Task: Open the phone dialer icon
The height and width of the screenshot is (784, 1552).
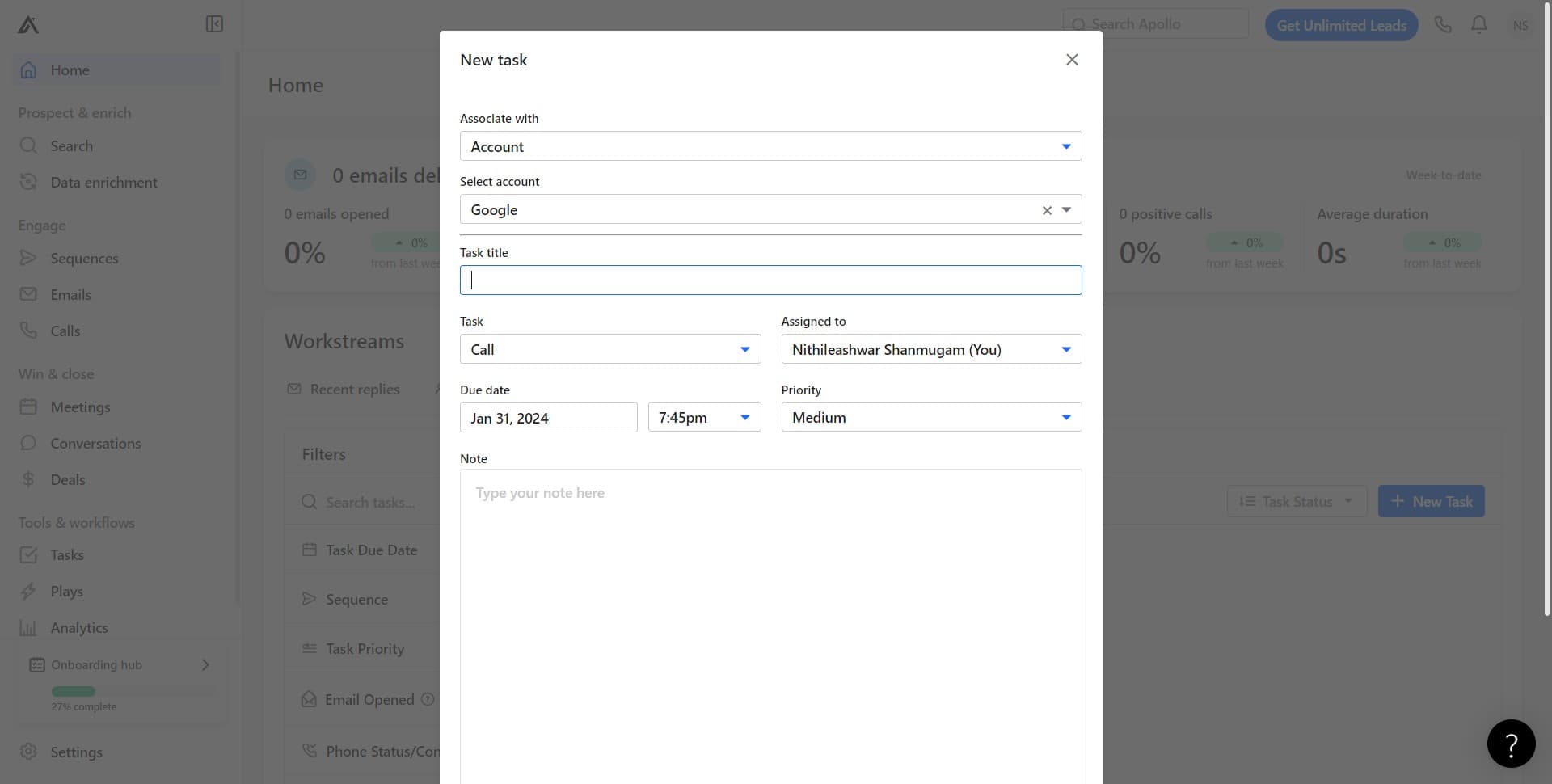Action: click(x=1443, y=25)
